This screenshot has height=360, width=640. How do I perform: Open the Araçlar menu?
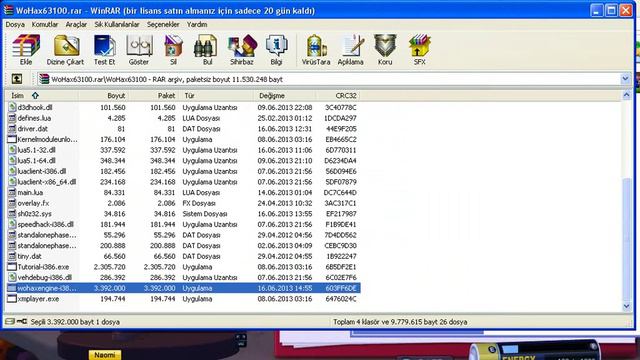[76, 24]
